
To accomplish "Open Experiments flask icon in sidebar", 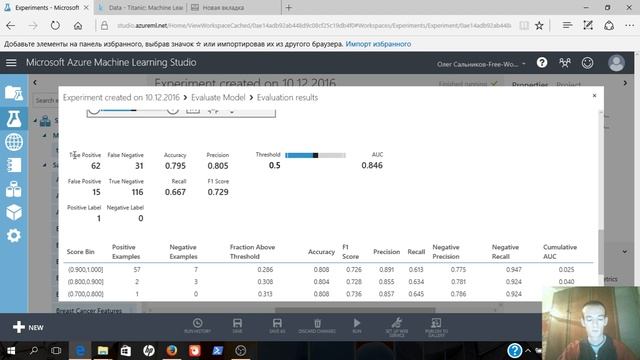I will tap(13, 119).
